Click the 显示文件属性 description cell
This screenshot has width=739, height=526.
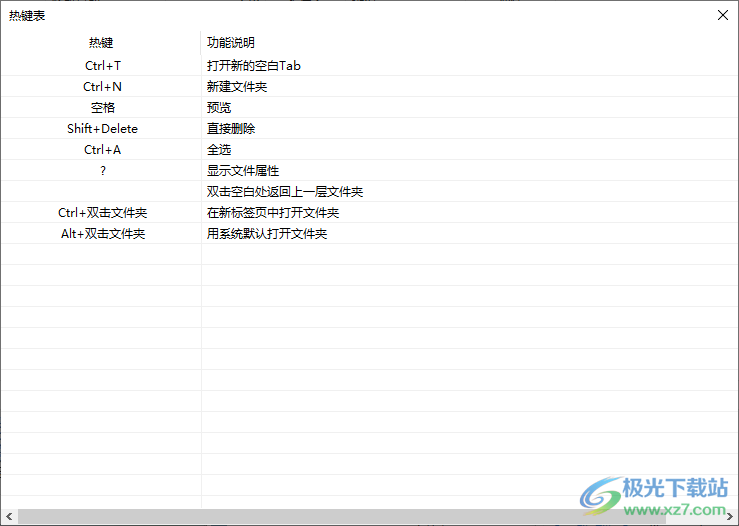click(x=243, y=171)
